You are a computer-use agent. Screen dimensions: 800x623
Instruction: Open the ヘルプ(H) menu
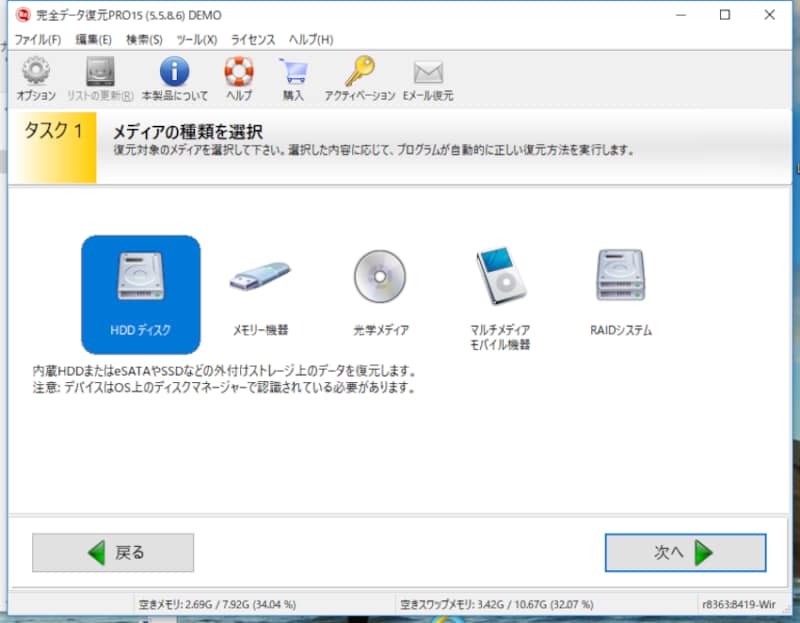[311, 40]
